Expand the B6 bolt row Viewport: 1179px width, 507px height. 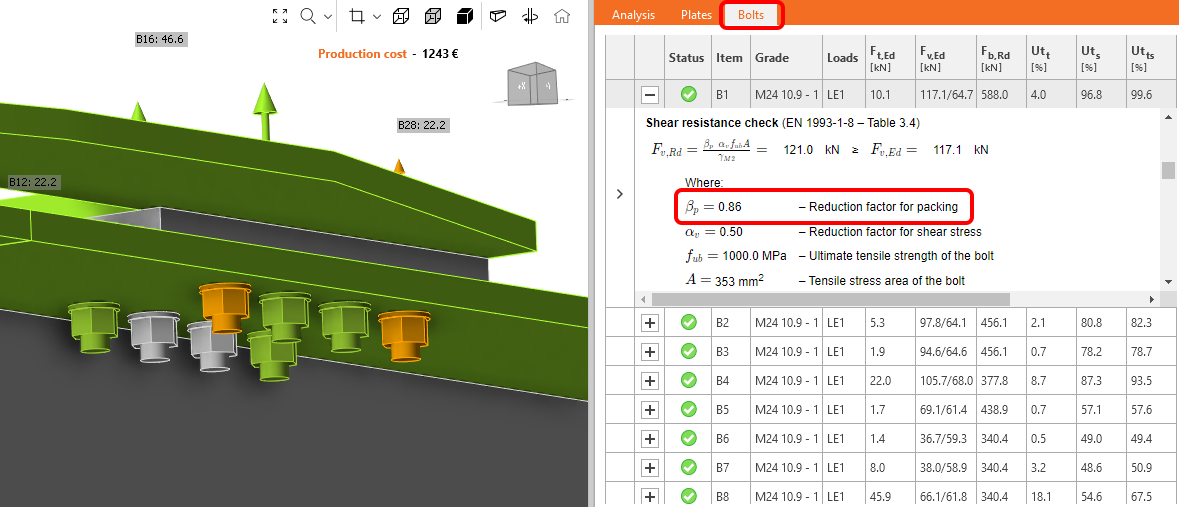(650, 439)
